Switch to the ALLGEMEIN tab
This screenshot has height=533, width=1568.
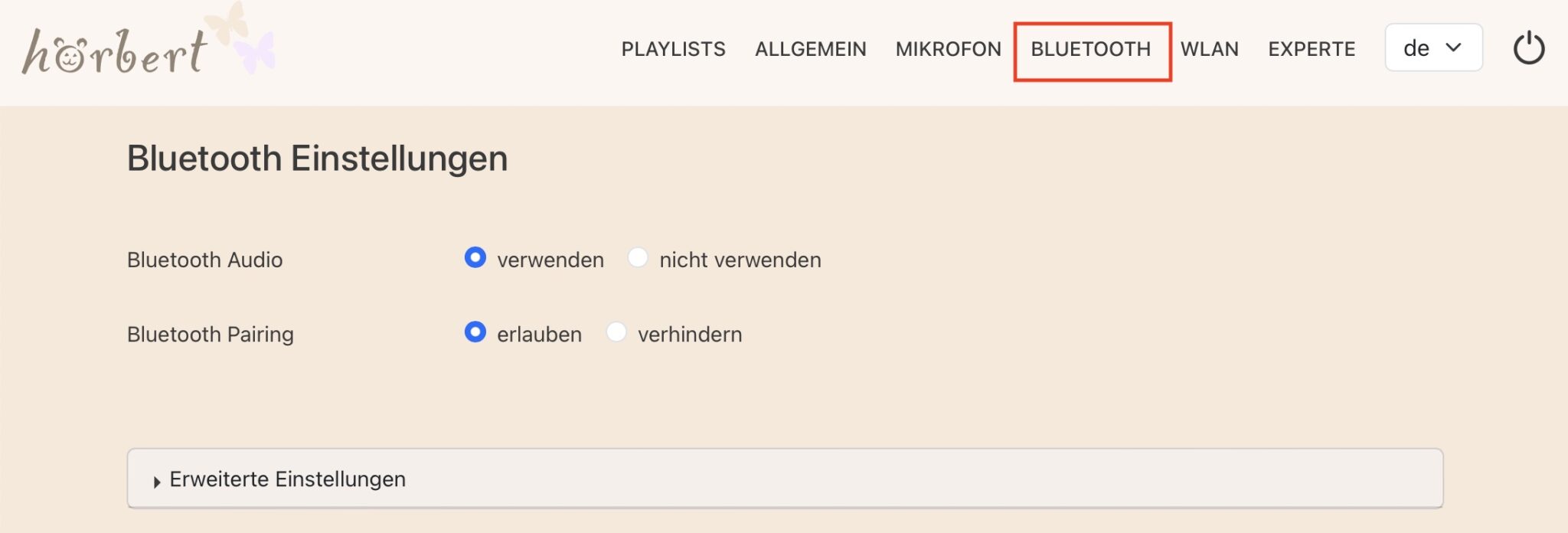pyautogui.click(x=810, y=49)
